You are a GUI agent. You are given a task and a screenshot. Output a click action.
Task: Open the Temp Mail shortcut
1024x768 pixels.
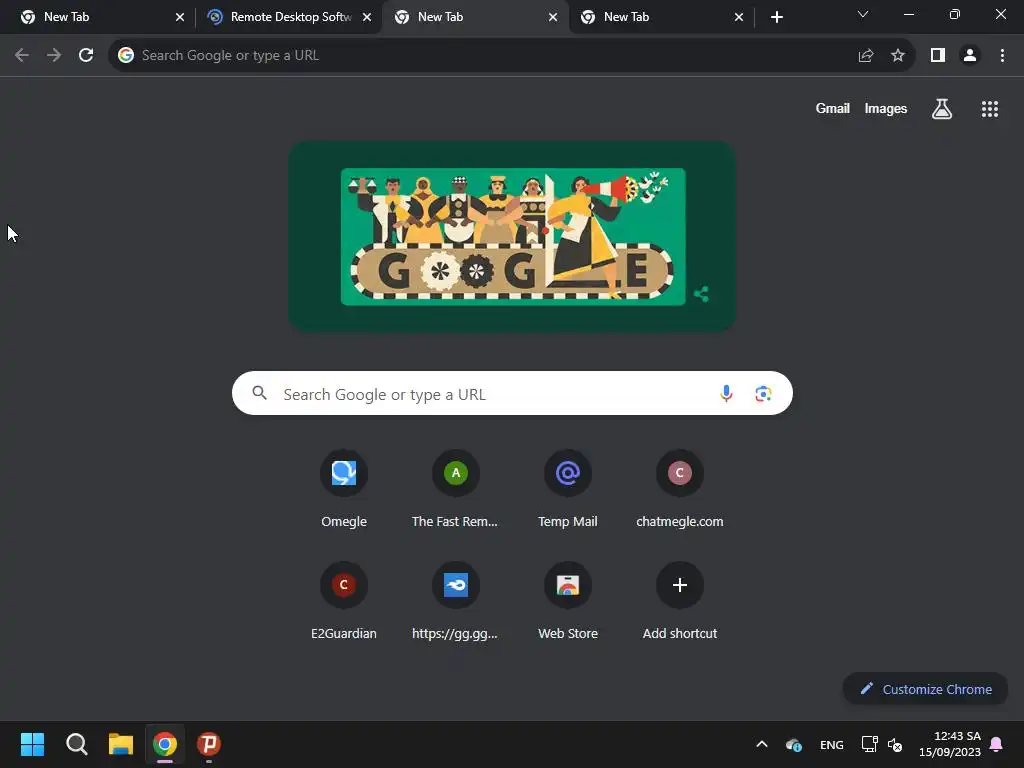point(568,488)
